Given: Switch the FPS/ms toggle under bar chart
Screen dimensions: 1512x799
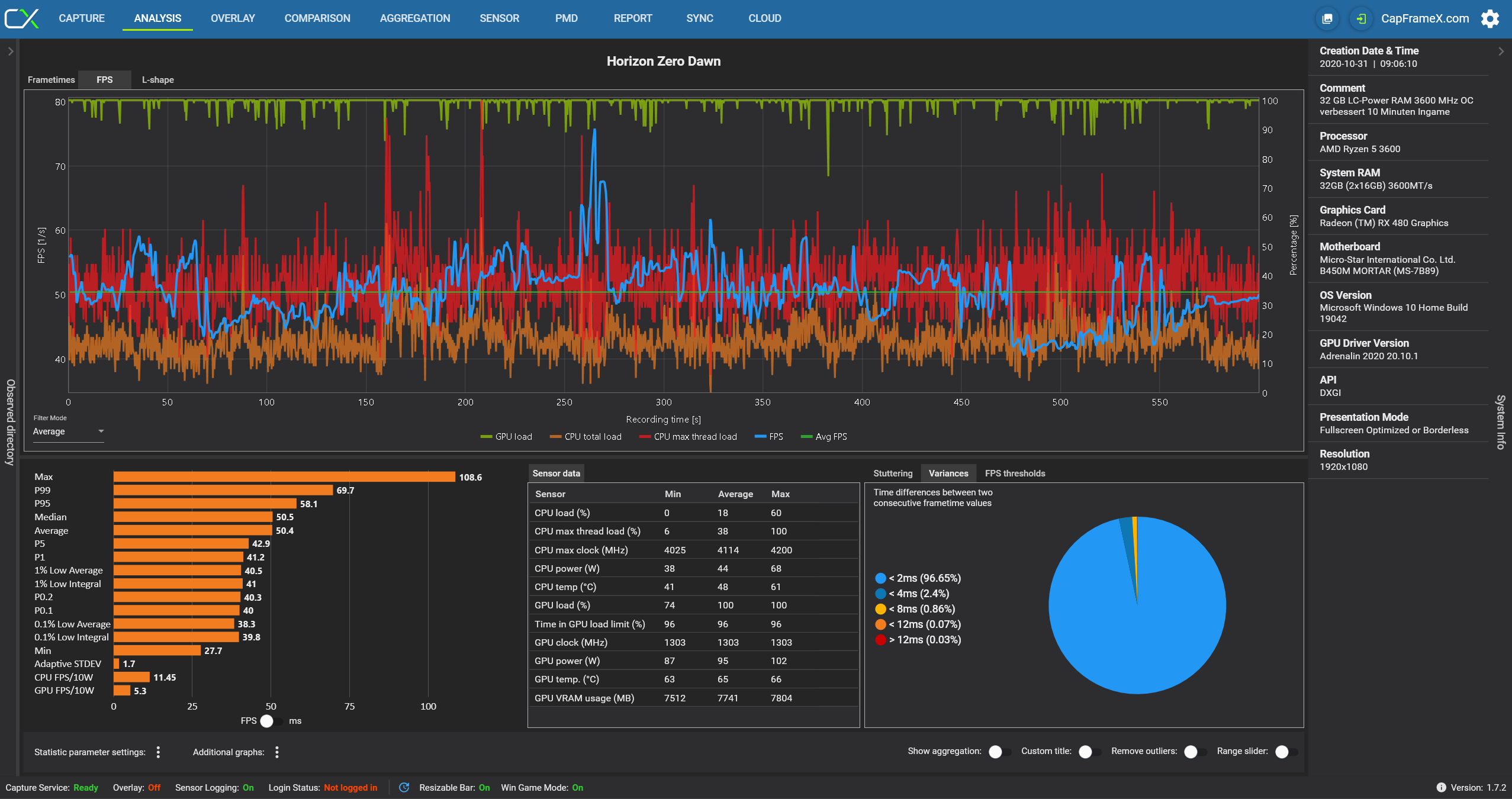Looking at the screenshot, I should pyautogui.click(x=270, y=721).
